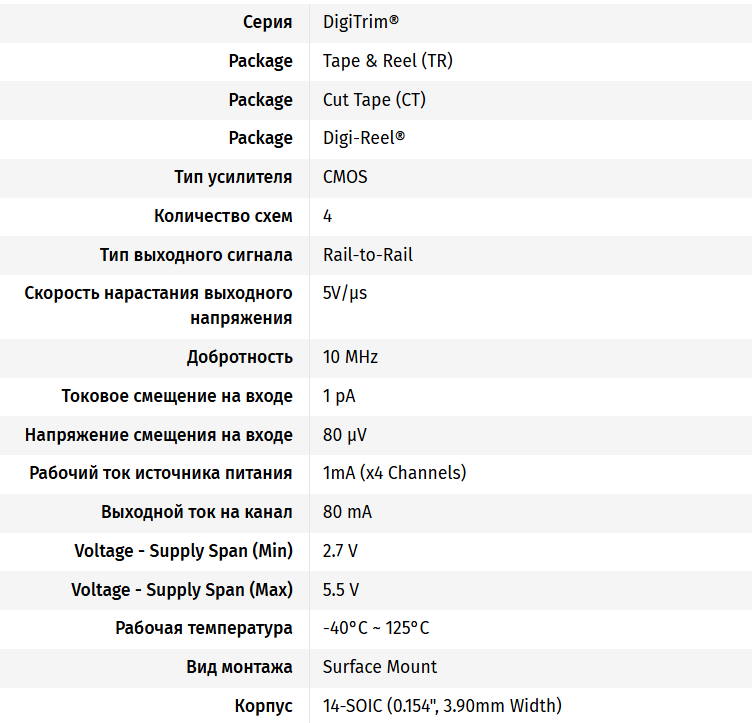Viewport: 752px width, 723px height.
Task: Select the Tape & Reel (TR) package value
Action: click(387, 61)
